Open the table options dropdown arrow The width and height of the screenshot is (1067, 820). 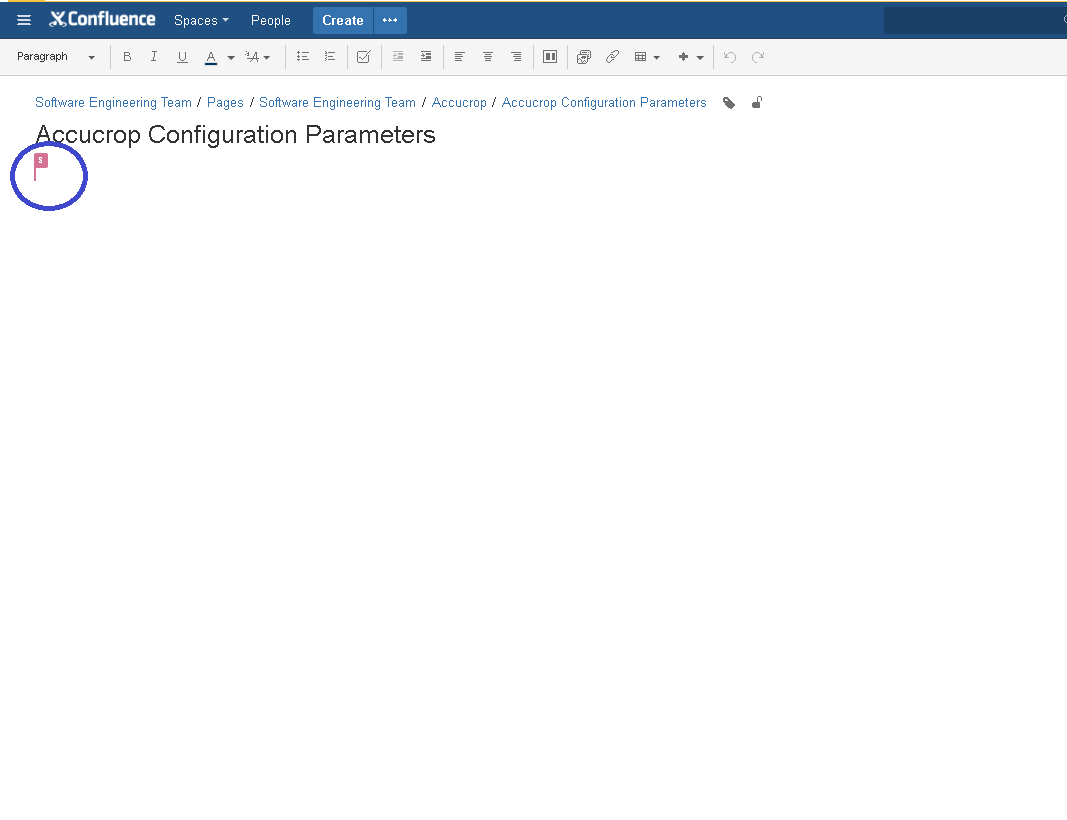click(657, 57)
